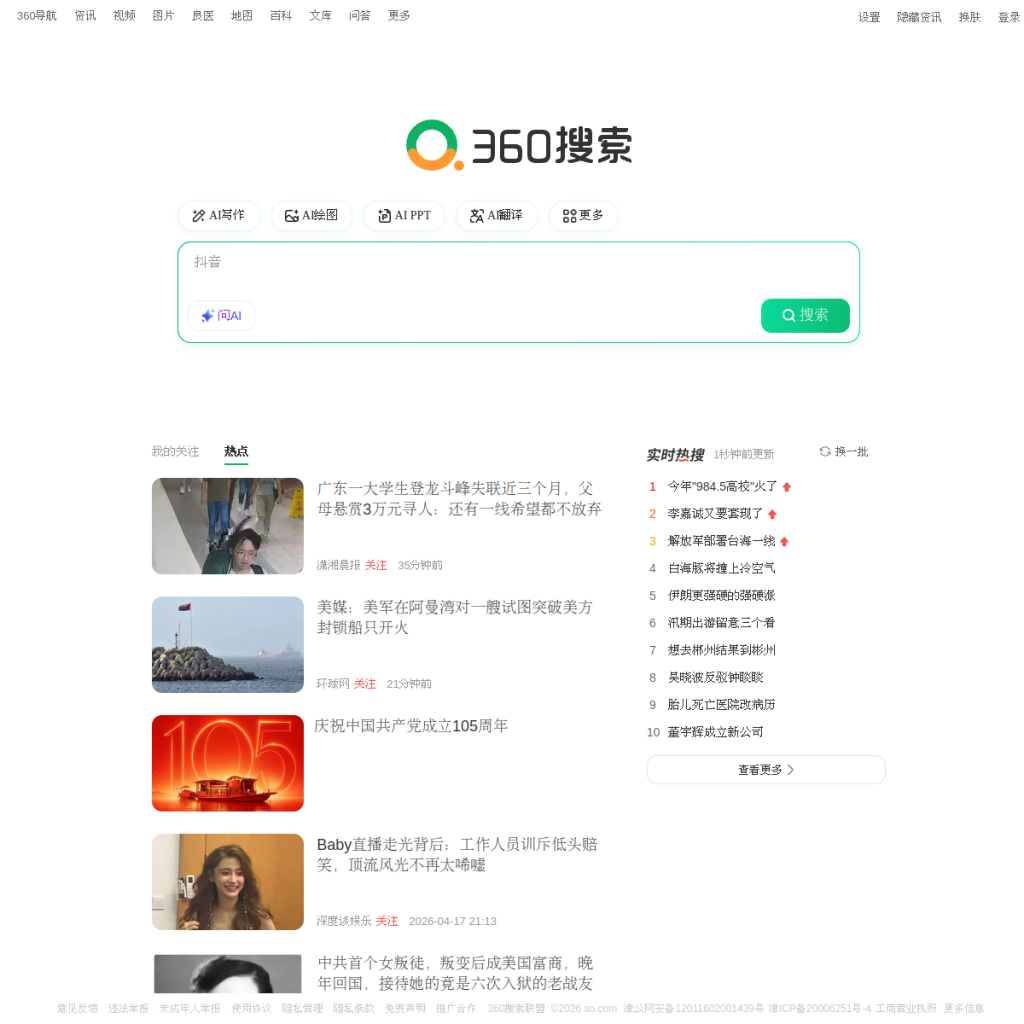Open the 换肤 skin changer

tap(970, 18)
